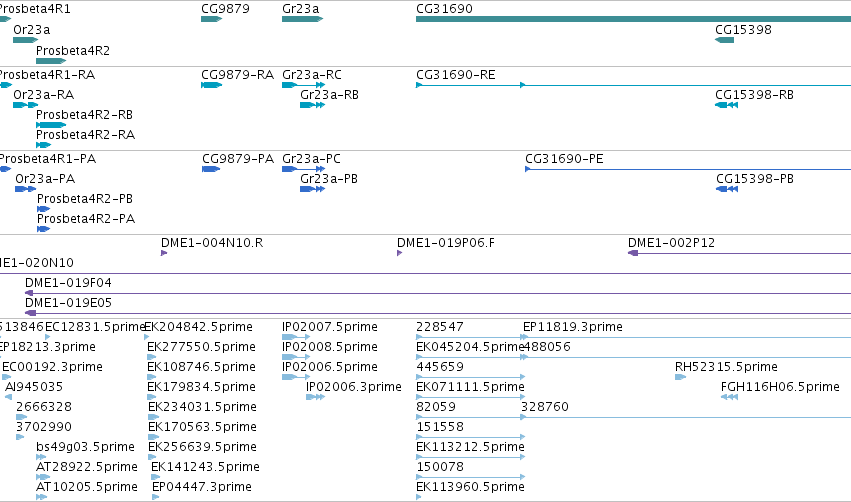Select EST EK071111.5prime

point(470,387)
